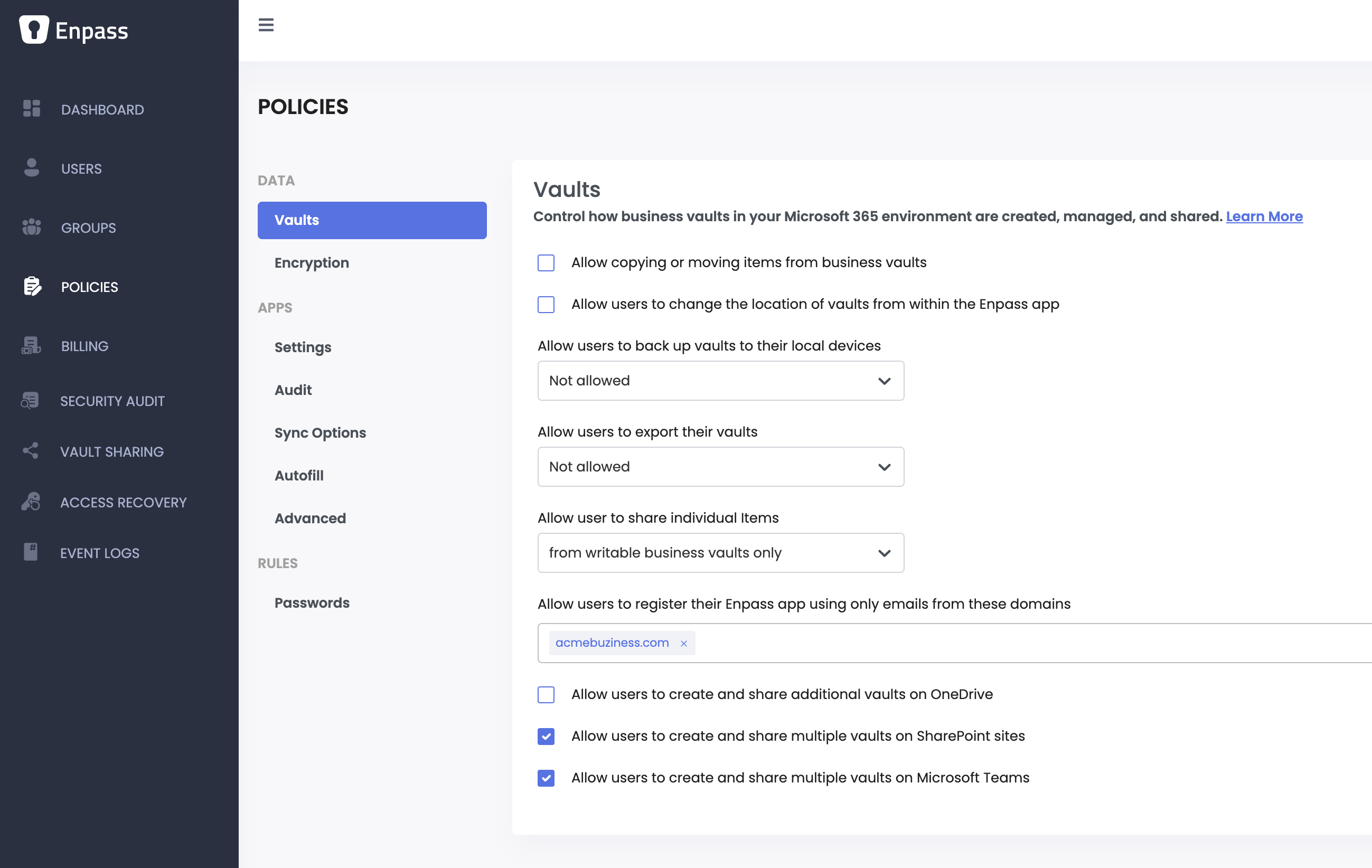Screen dimensions: 1372x868
Task: Select the Vaults policy tab
Action: coord(372,220)
